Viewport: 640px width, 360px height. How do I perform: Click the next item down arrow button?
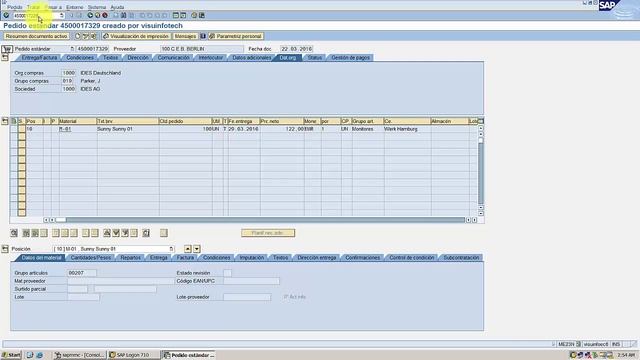pyautogui.click(x=197, y=249)
